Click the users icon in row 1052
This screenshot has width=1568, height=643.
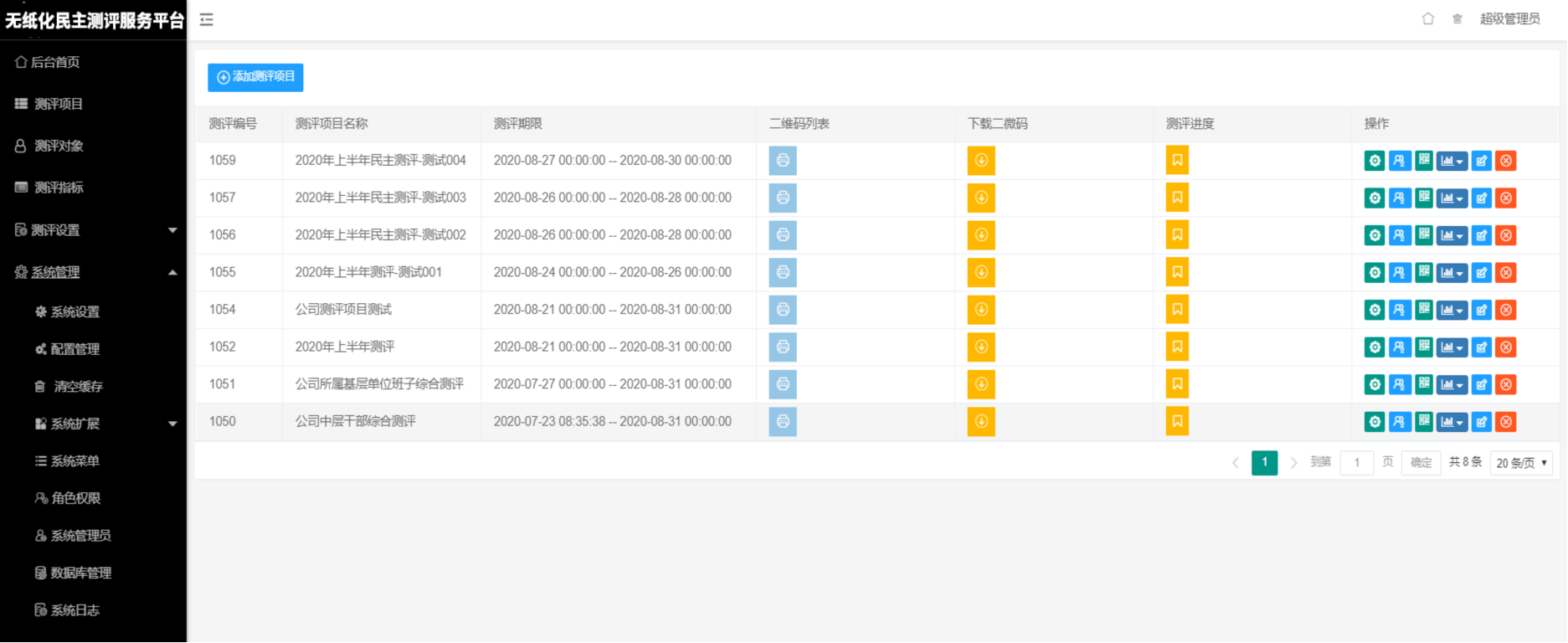coord(1400,347)
